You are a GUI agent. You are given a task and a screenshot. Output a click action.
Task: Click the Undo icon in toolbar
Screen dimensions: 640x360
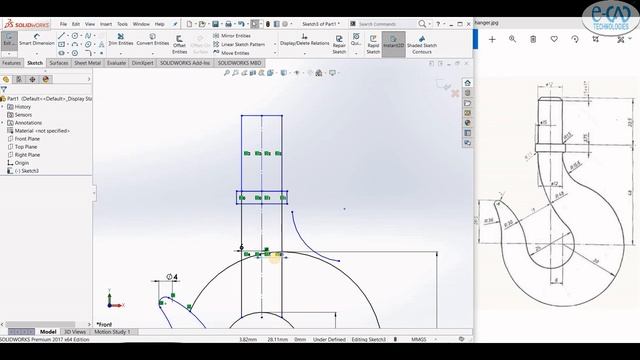pyautogui.click(x=241, y=24)
